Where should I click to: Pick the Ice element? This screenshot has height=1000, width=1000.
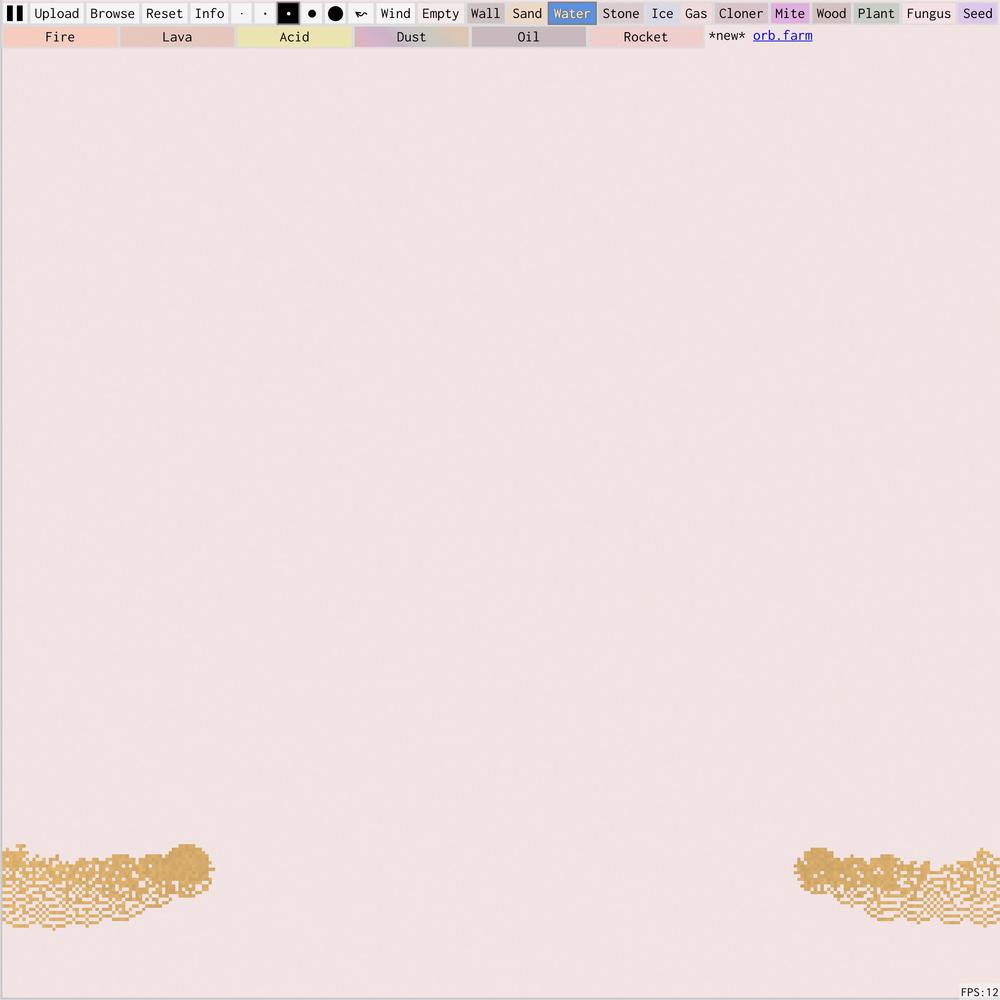point(663,13)
